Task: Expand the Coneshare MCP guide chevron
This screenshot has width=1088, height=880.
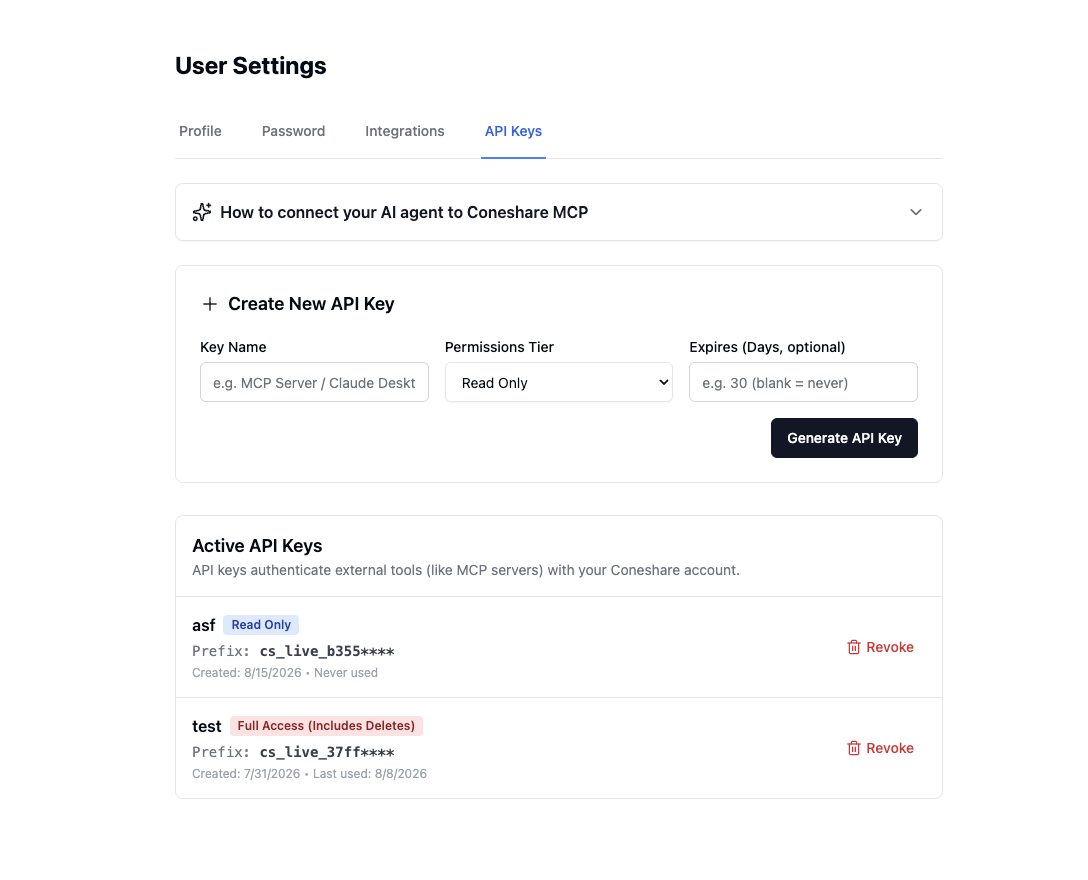Action: 916,212
